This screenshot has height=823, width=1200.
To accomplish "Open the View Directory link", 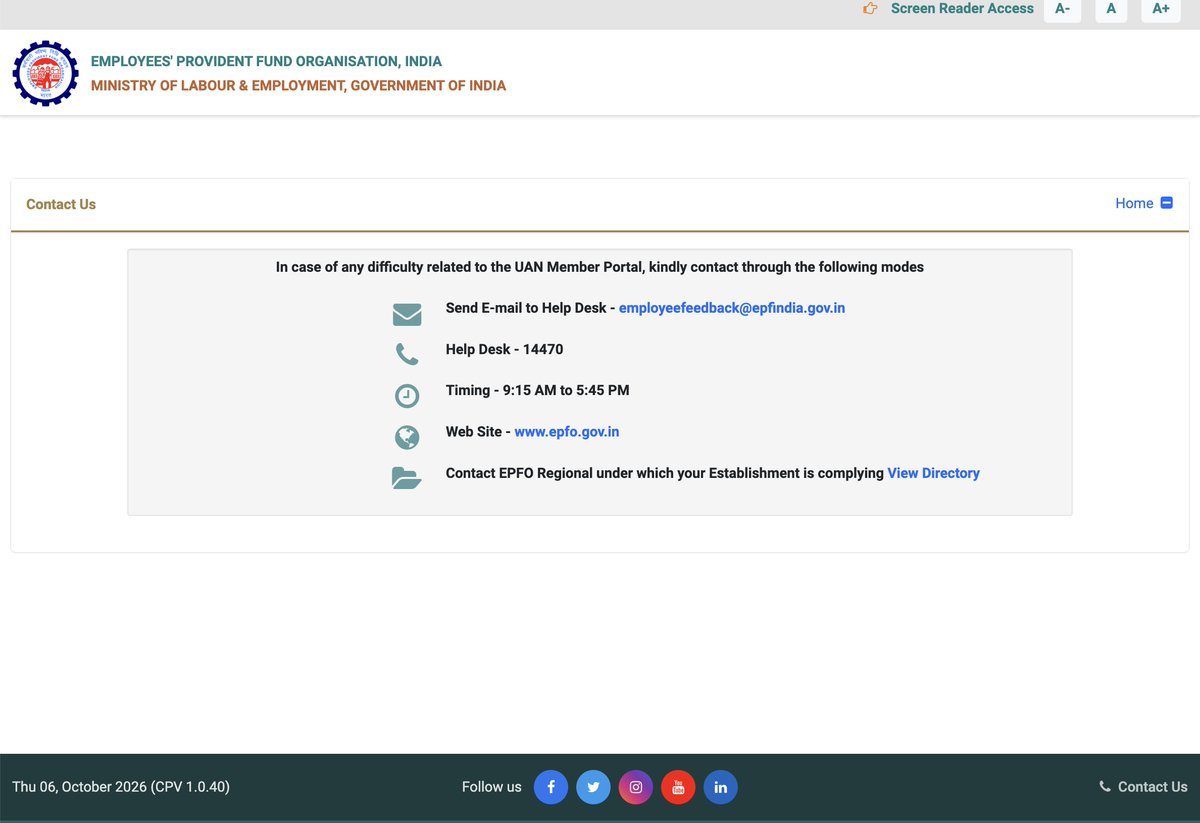I will (x=934, y=473).
